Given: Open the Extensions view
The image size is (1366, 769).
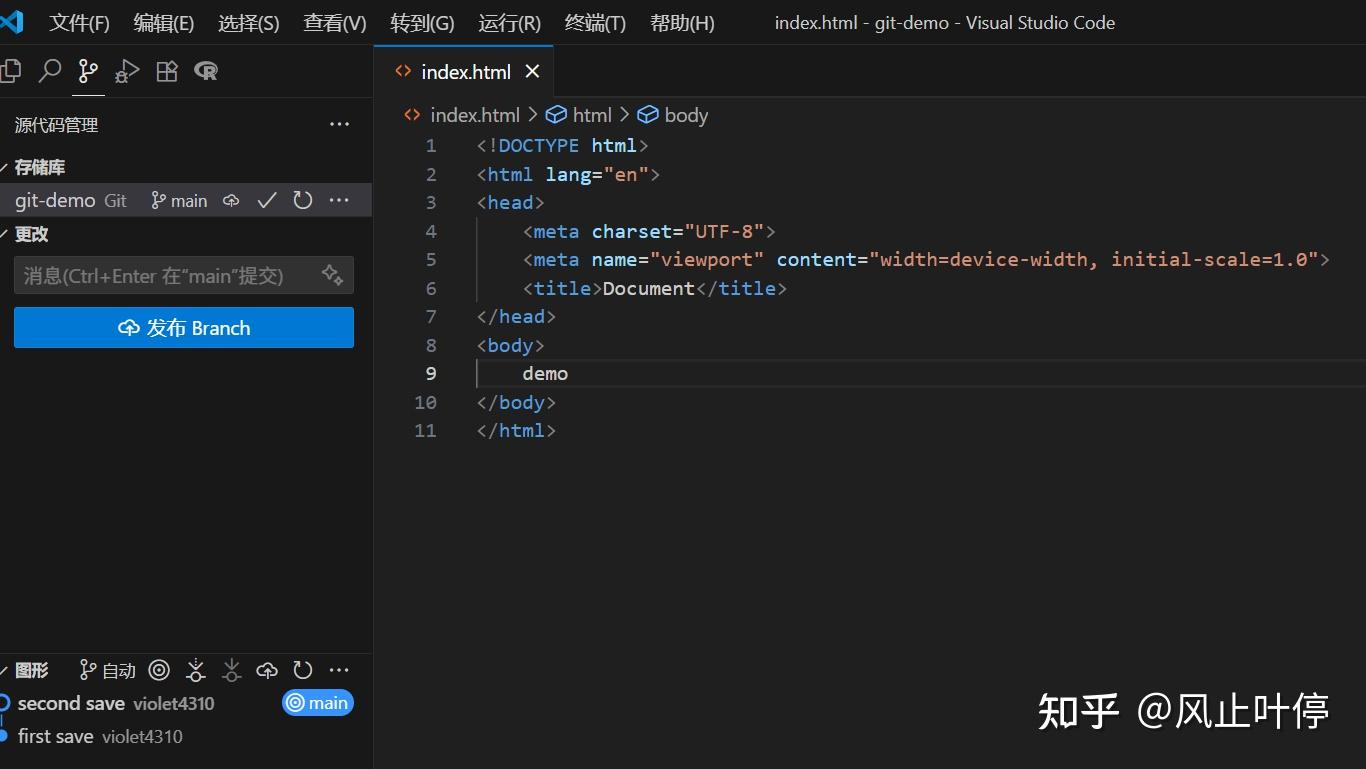Looking at the screenshot, I should [x=166, y=71].
